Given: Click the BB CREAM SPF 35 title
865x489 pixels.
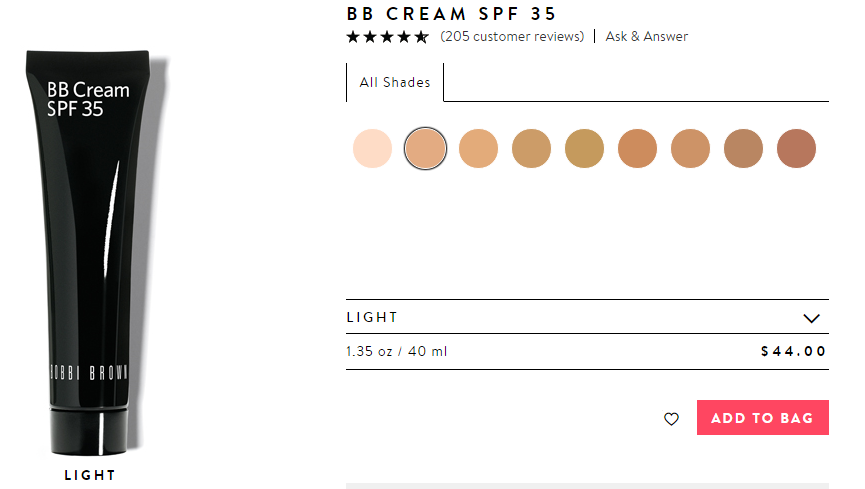Looking at the screenshot, I should tap(451, 14).
